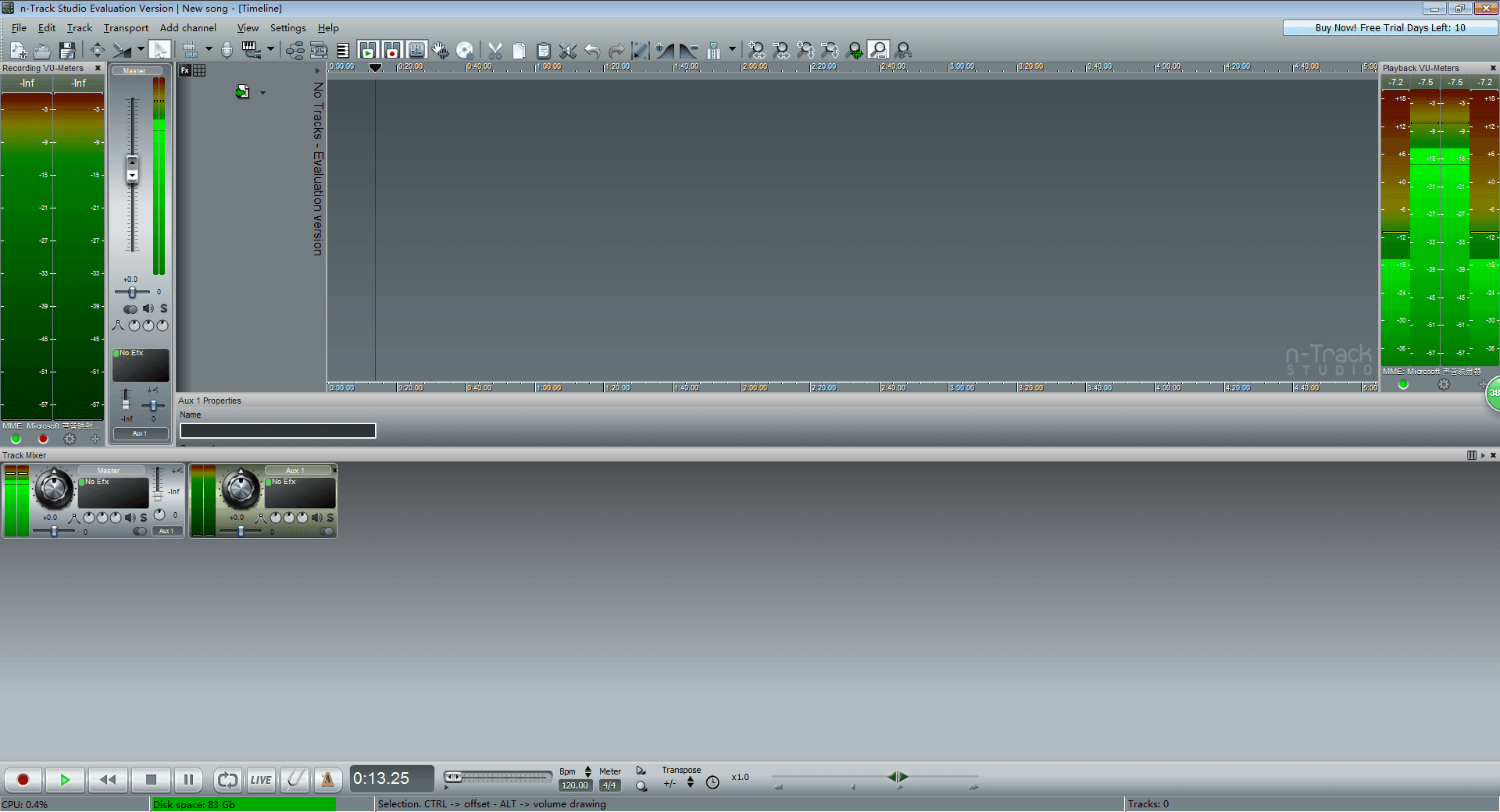The width and height of the screenshot is (1500, 812).
Task: Click the Buy Now free trial banner
Action: click(1389, 27)
